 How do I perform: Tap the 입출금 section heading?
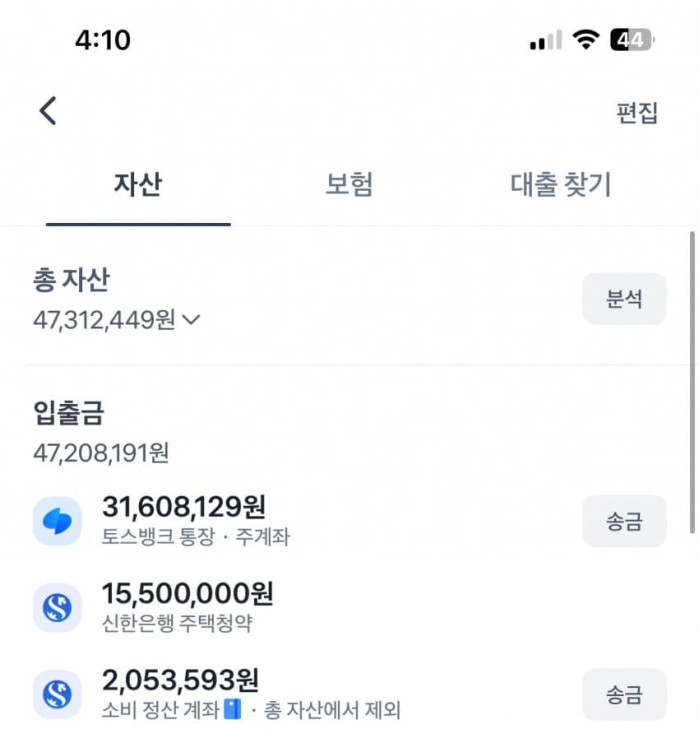pyautogui.click(x=68, y=411)
